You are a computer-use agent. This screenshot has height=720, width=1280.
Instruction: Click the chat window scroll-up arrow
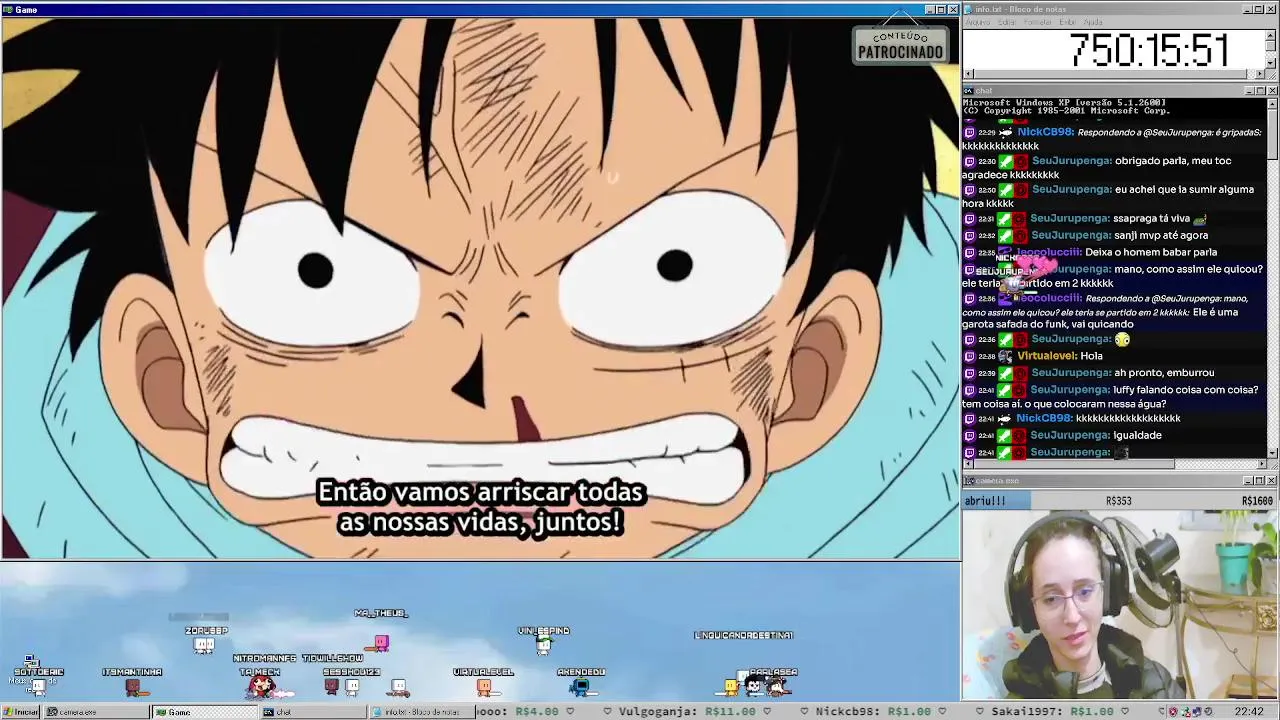click(x=1272, y=103)
